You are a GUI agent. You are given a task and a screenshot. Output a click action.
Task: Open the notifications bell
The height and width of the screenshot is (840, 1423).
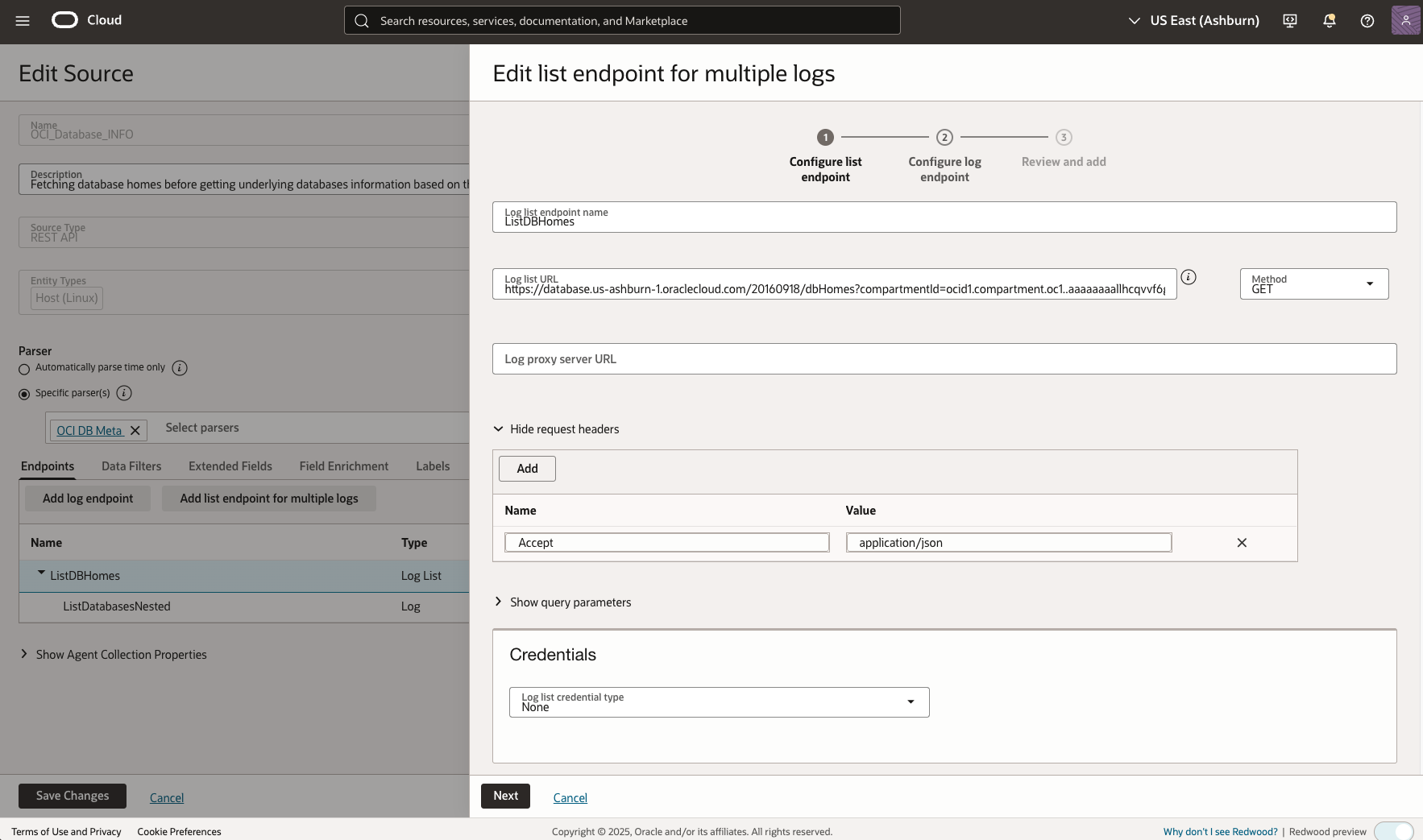1328,20
